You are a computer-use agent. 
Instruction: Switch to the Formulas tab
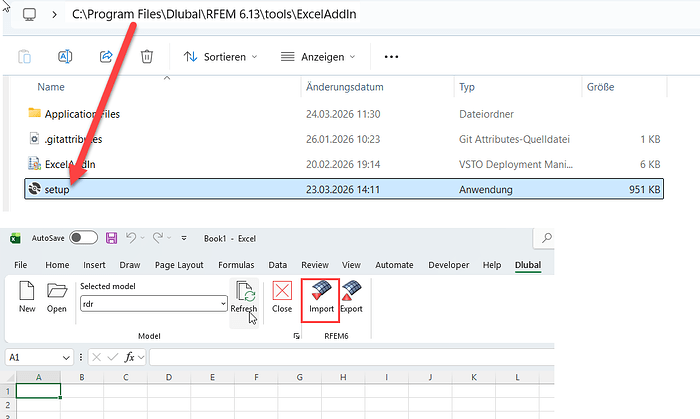coord(236,265)
